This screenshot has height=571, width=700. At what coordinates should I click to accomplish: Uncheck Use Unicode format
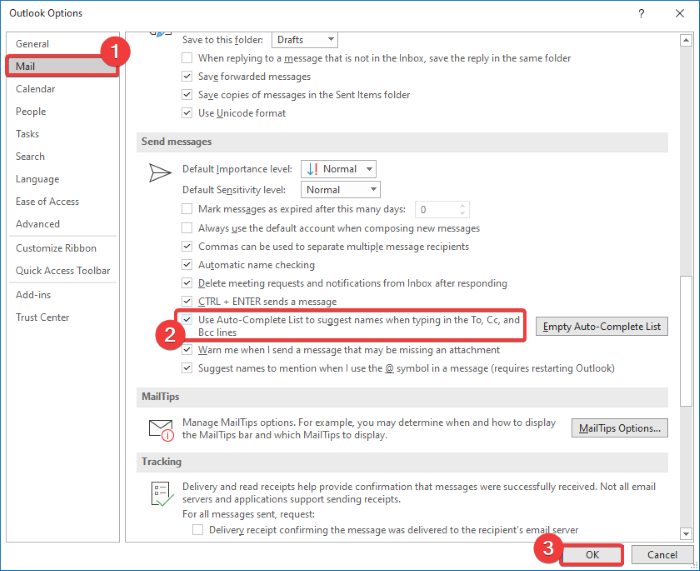(187, 113)
